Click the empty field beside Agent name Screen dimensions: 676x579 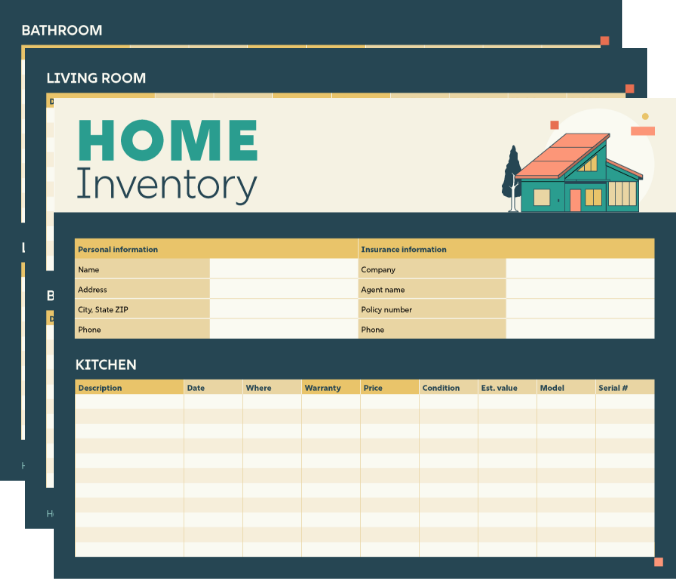click(x=580, y=289)
